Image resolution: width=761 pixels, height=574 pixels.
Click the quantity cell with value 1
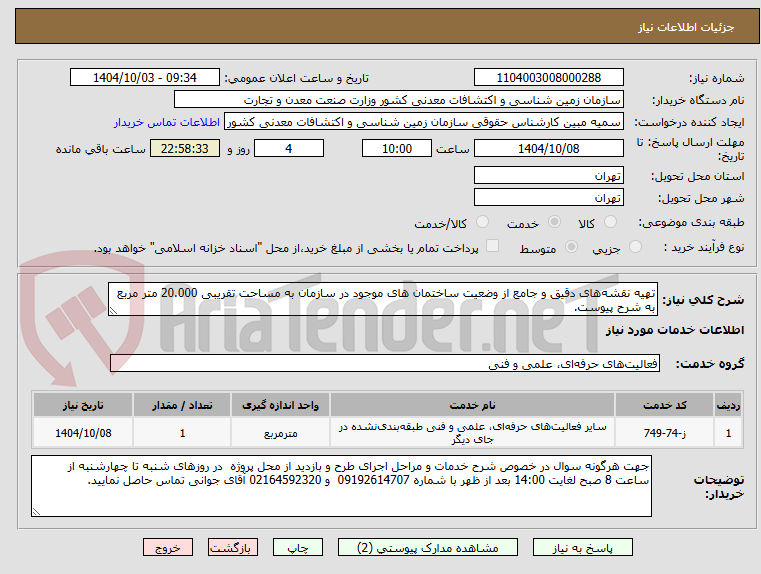pyautogui.click(x=182, y=433)
